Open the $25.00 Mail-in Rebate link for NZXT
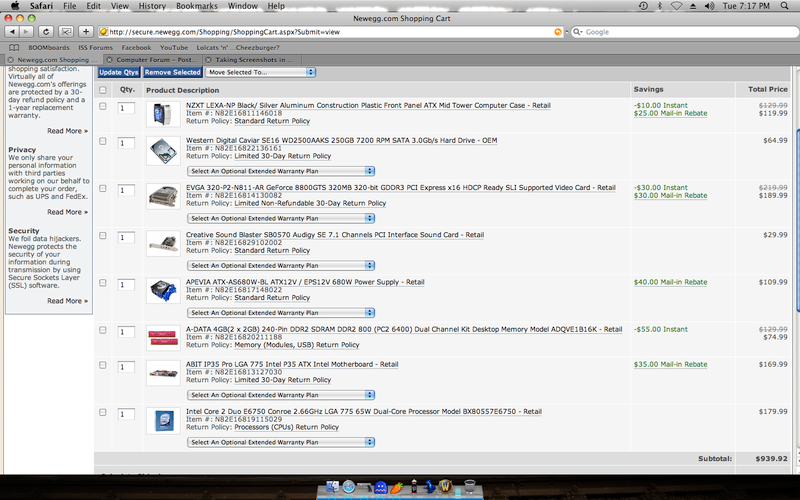The height and width of the screenshot is (500, 800). point(670,113)
